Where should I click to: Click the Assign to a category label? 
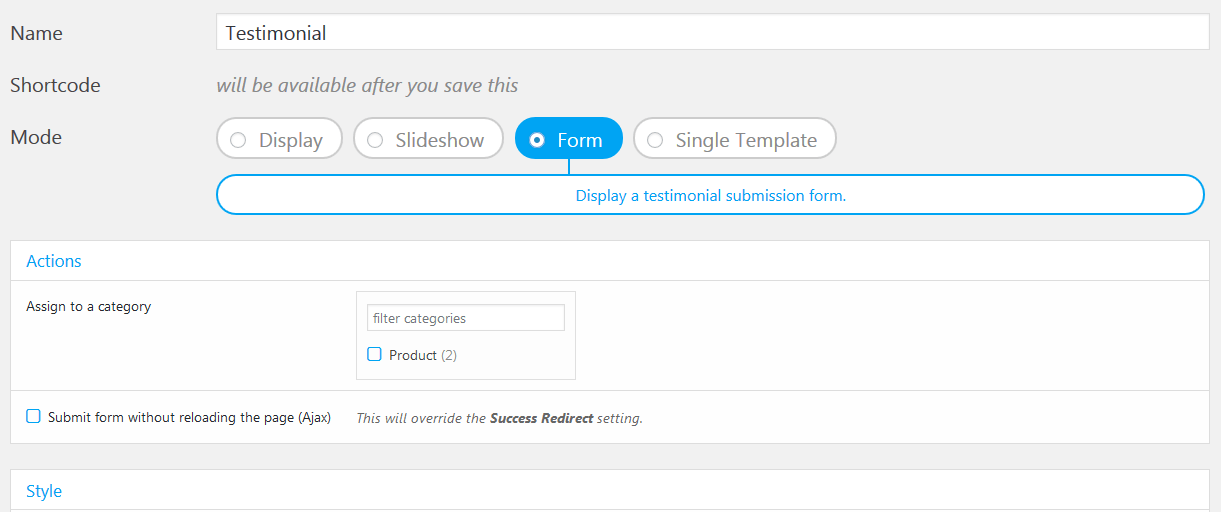[88, 306]
